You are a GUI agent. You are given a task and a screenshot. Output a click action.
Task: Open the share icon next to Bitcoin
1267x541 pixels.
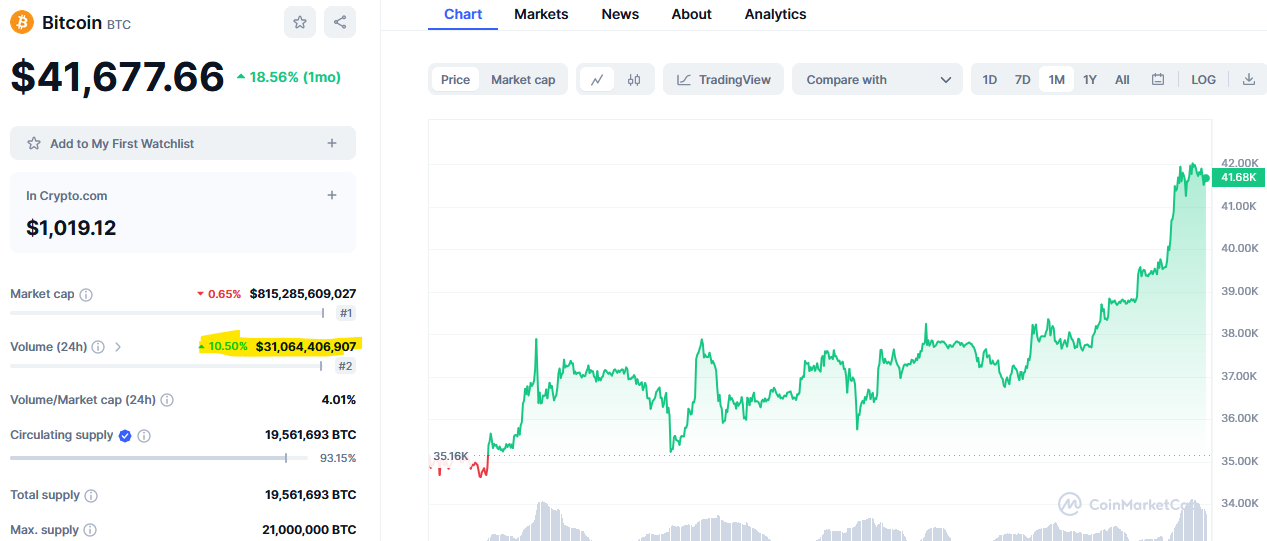tap(340, 22)
